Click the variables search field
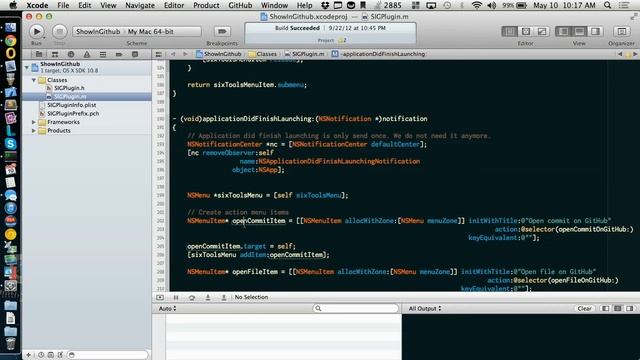 [356, 309]
